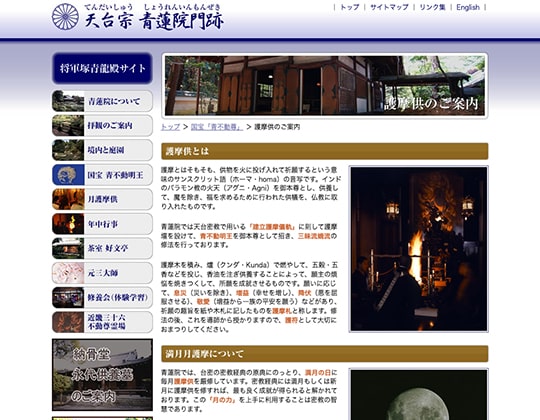
Task: Go to the リンク集 header link
Action: point(432,7)
